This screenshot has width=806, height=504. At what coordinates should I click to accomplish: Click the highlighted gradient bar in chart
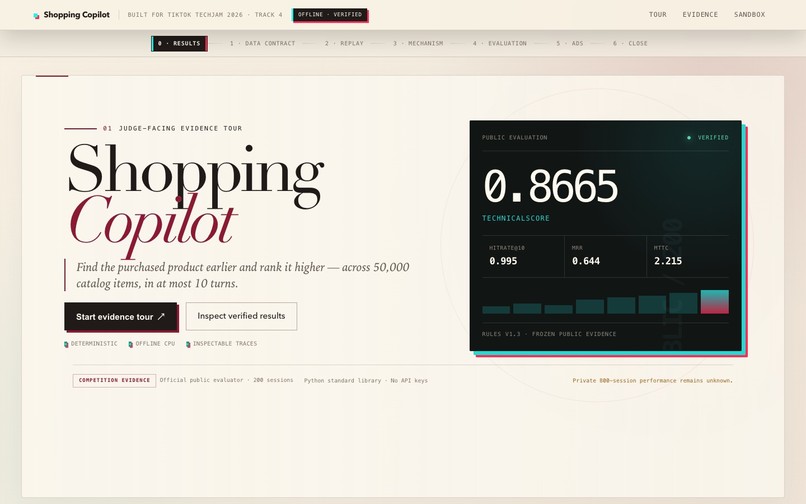click(x=715, y=302)
